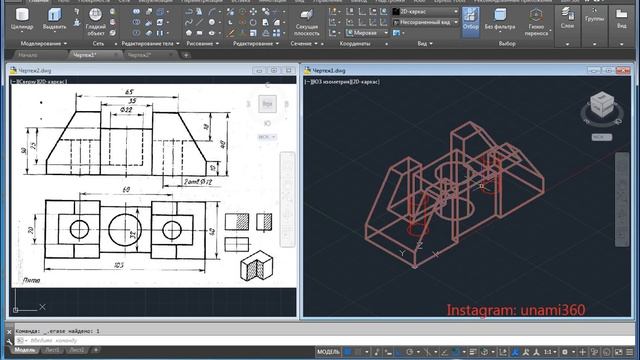Click the Гладкий объект mesh tool

pyautogui.click(x=95, y=22)
